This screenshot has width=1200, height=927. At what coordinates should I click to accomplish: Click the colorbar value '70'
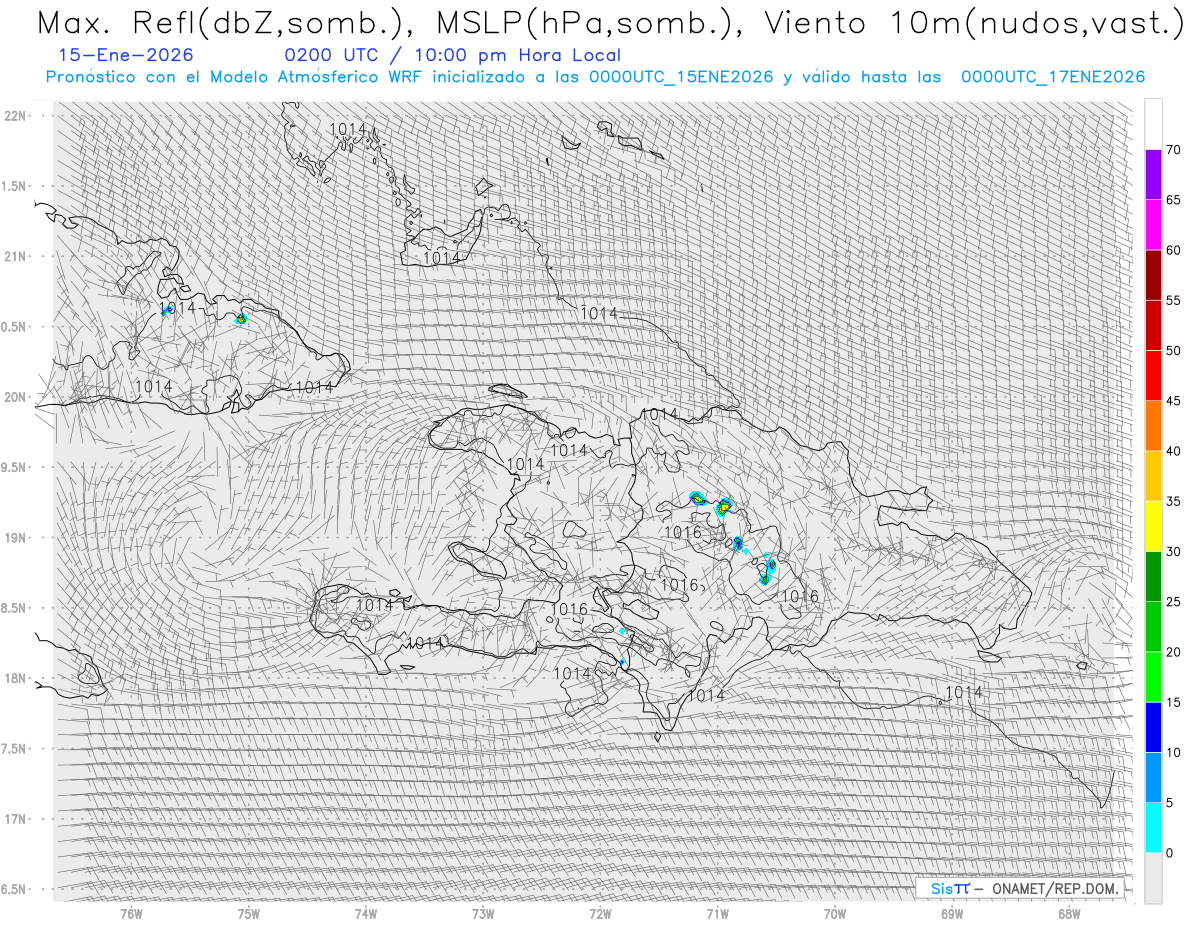(1174, 150)
